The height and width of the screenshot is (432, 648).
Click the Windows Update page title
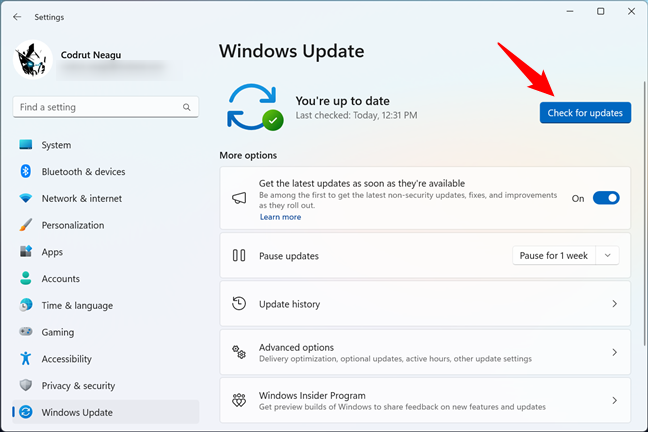[292, 51]
